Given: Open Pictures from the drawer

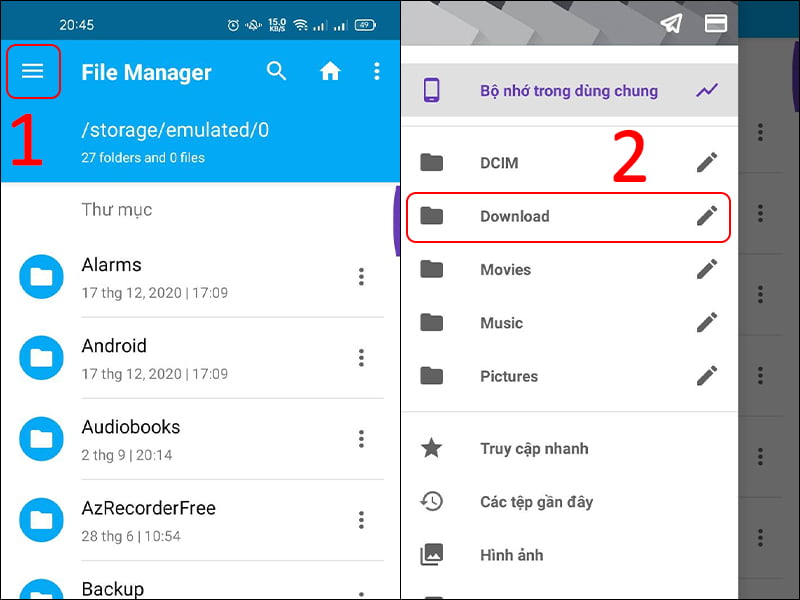Looking at the screenshot, I should 569,376.
